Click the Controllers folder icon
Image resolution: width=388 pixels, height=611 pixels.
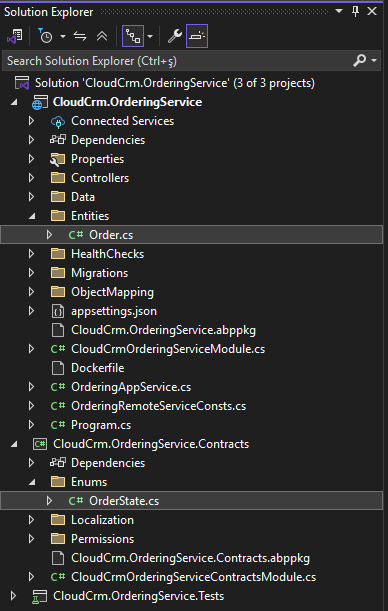click(58, 178)
